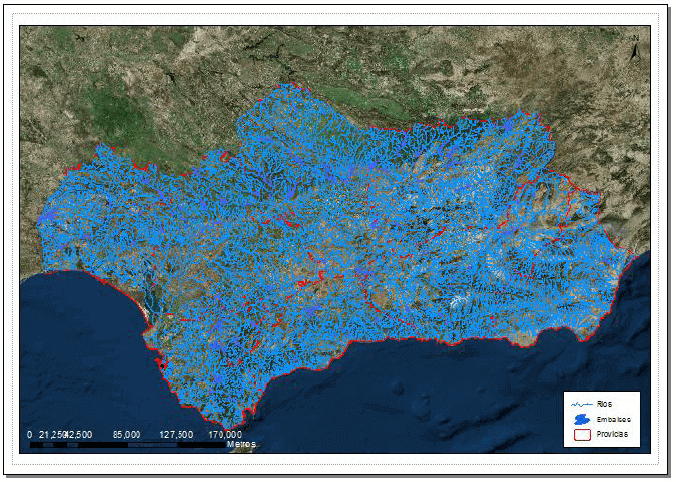Click the scale bar graphic
Image resolution: width=676 pixels, height=482 pixels.
click(130, 444)
